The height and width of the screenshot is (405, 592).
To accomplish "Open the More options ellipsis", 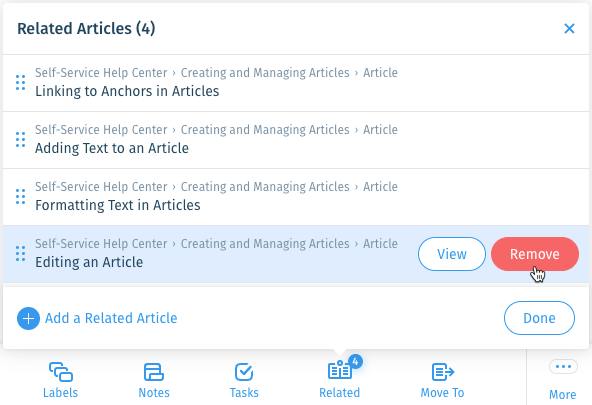I will click(563, 367).
